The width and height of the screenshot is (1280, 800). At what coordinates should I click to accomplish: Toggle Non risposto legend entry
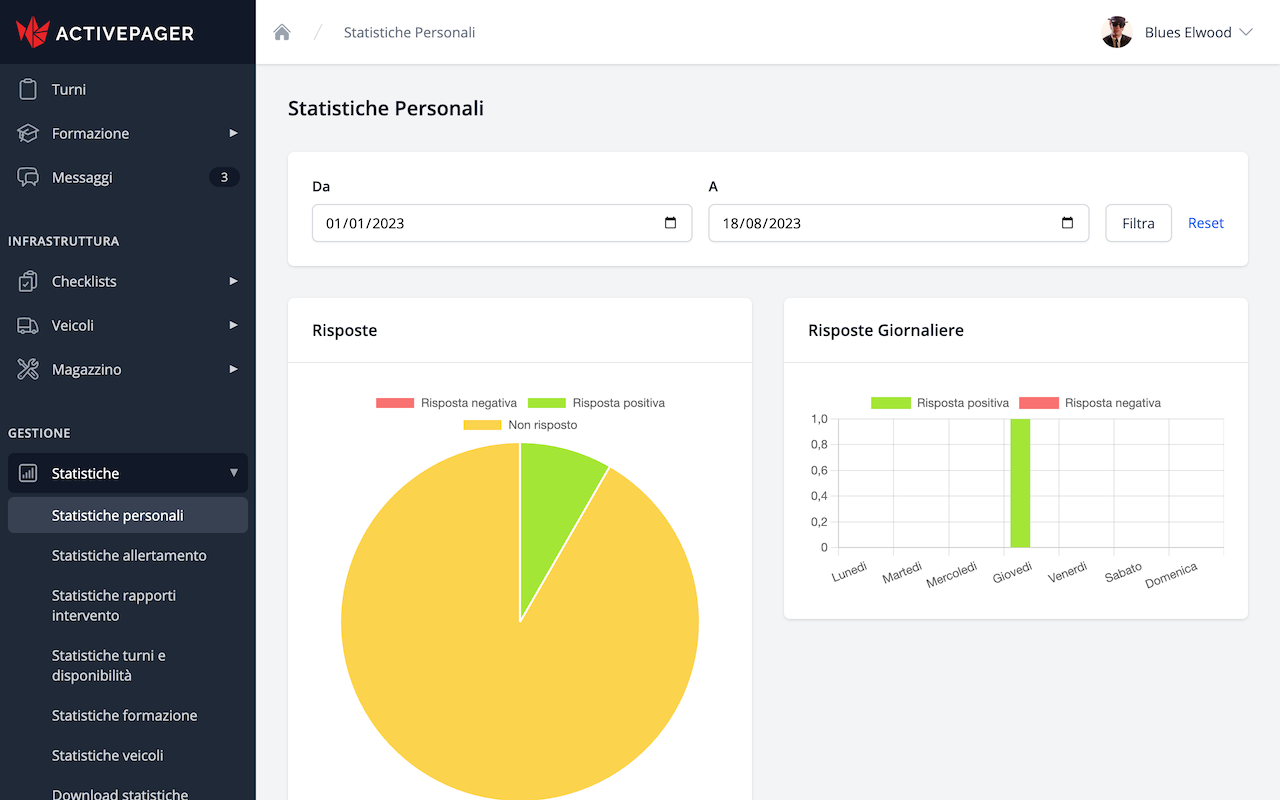point(520,425)
